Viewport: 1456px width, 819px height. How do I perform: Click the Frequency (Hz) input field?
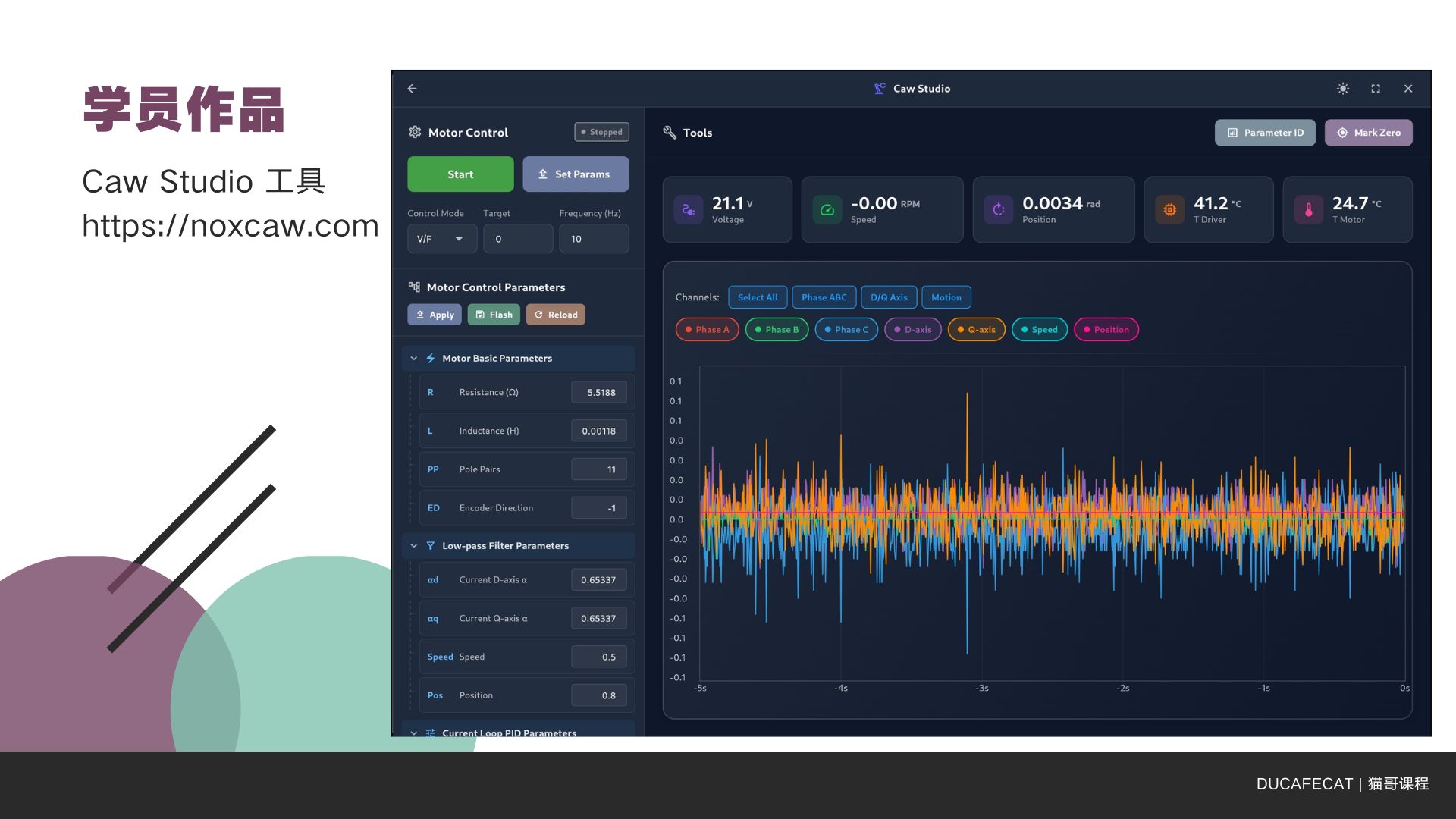point(594,239)
